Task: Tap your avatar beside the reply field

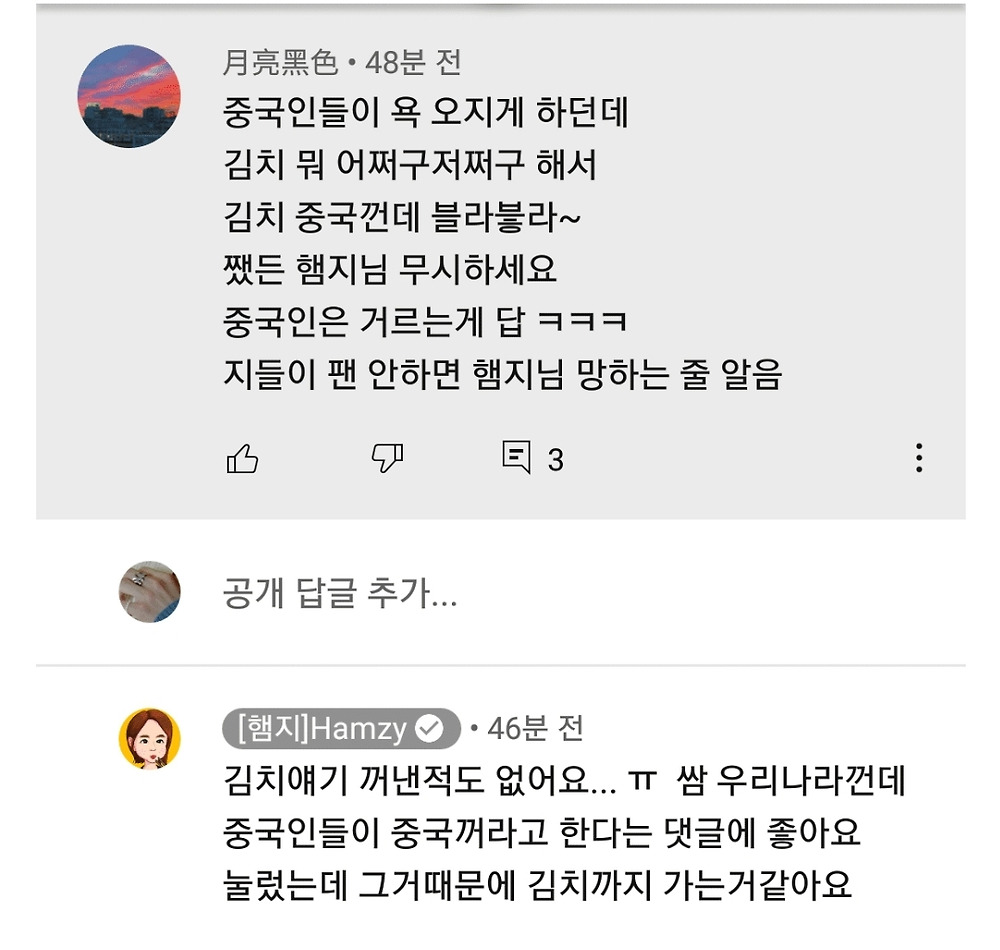Action: click(150, 591)
